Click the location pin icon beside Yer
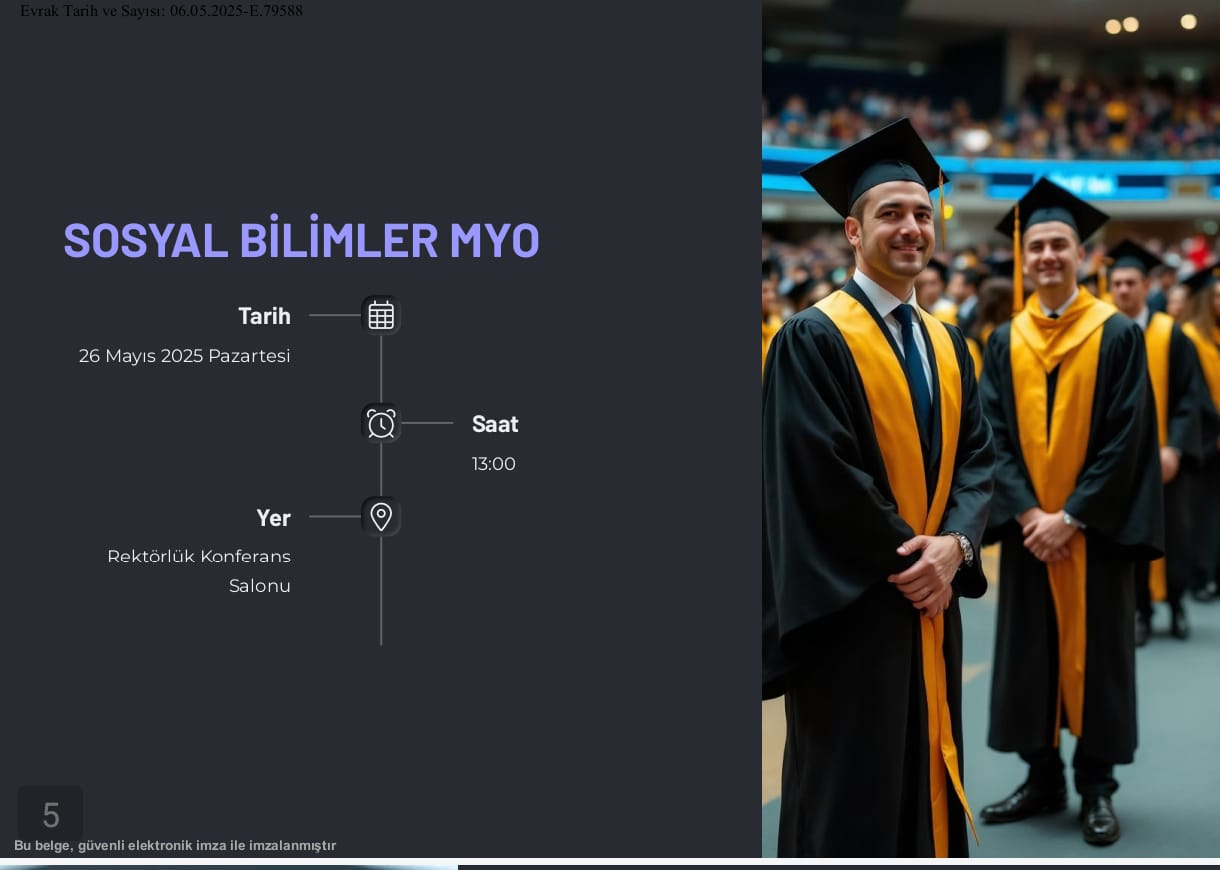This screenshot has width=1220, height=870. coord(381,517)
